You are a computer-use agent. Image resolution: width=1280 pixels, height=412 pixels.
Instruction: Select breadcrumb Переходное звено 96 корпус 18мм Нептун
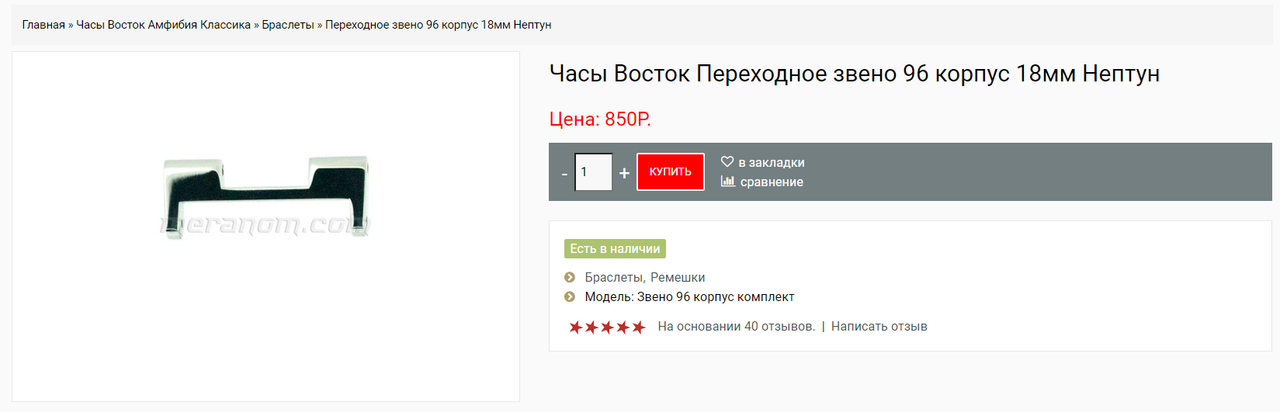[x=439, y=23]
